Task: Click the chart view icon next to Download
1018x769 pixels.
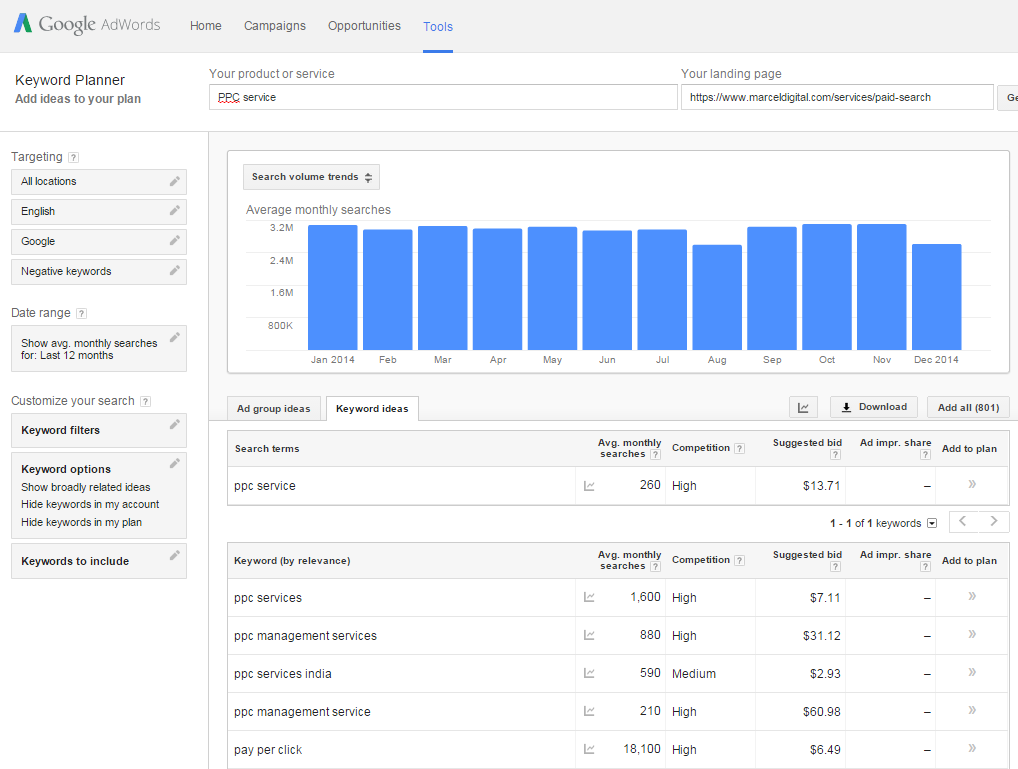Action: tap(803, 407)
